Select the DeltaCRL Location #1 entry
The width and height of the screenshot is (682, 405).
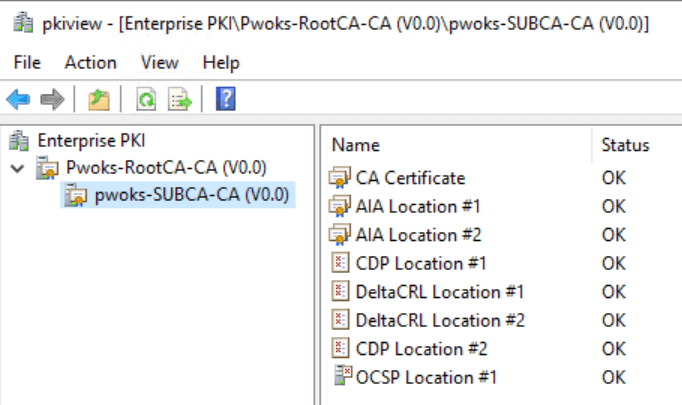(440, 292)
